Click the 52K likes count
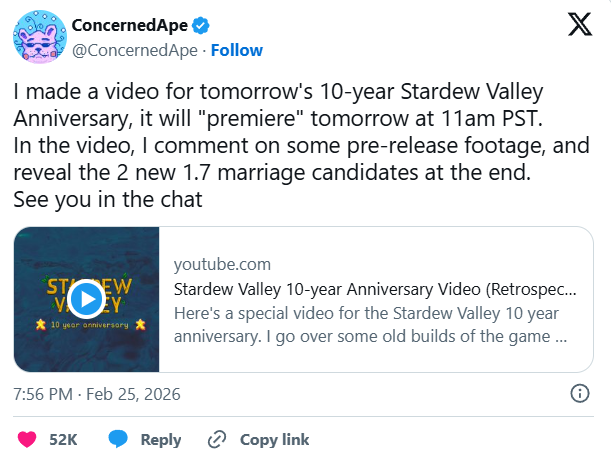 (63, 439)
